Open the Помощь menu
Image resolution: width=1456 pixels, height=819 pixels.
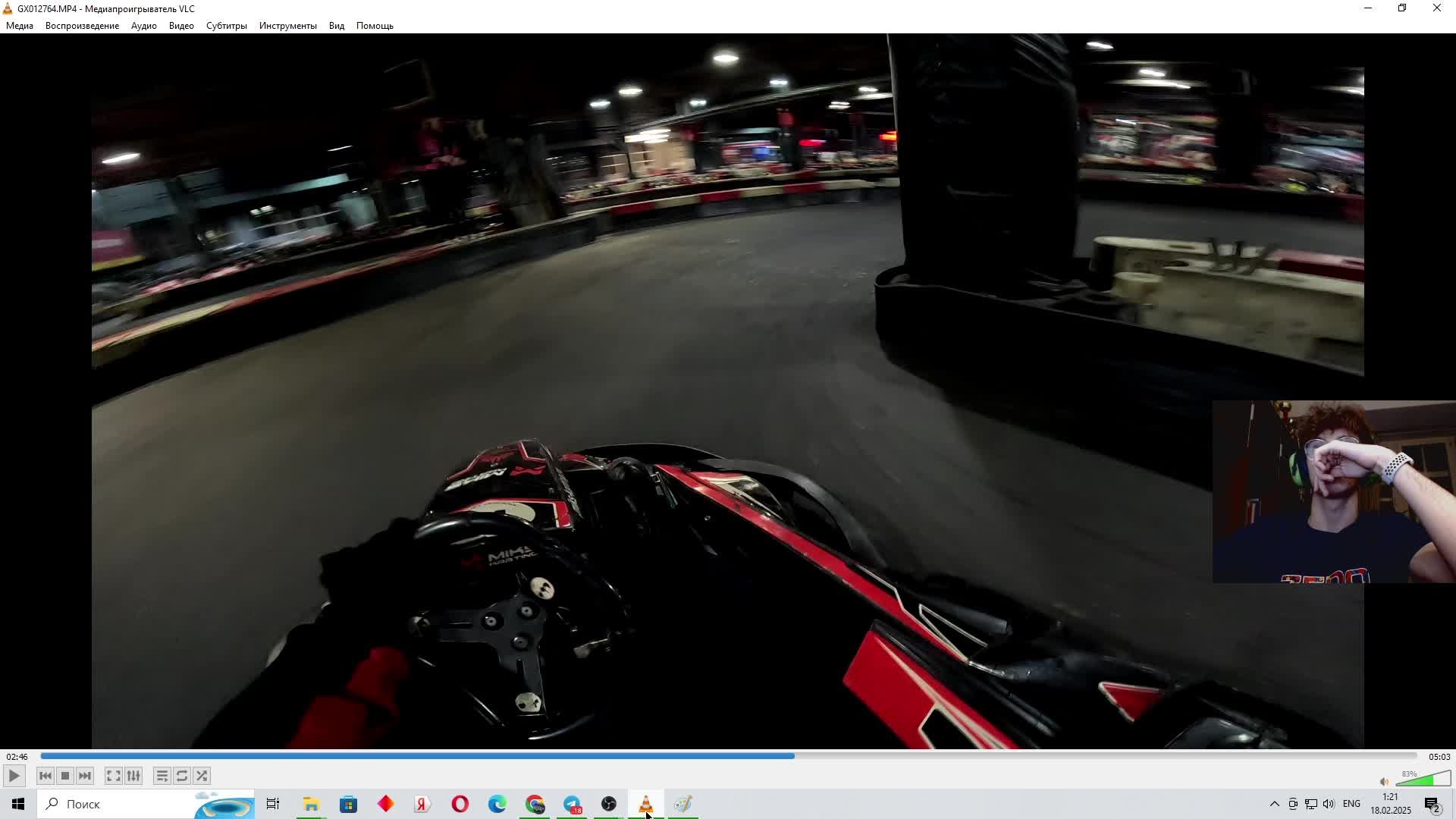[375, 26]
